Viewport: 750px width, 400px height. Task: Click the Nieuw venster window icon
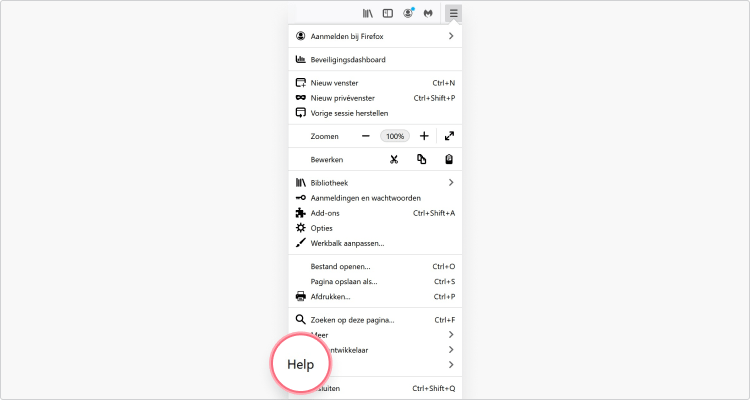pos(300,83)
